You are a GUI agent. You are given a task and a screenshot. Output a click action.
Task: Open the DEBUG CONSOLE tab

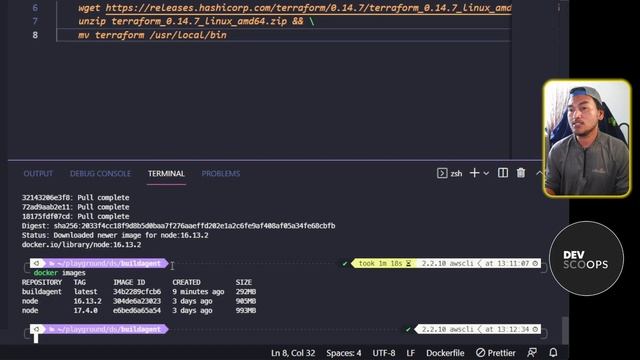(100, 173)
